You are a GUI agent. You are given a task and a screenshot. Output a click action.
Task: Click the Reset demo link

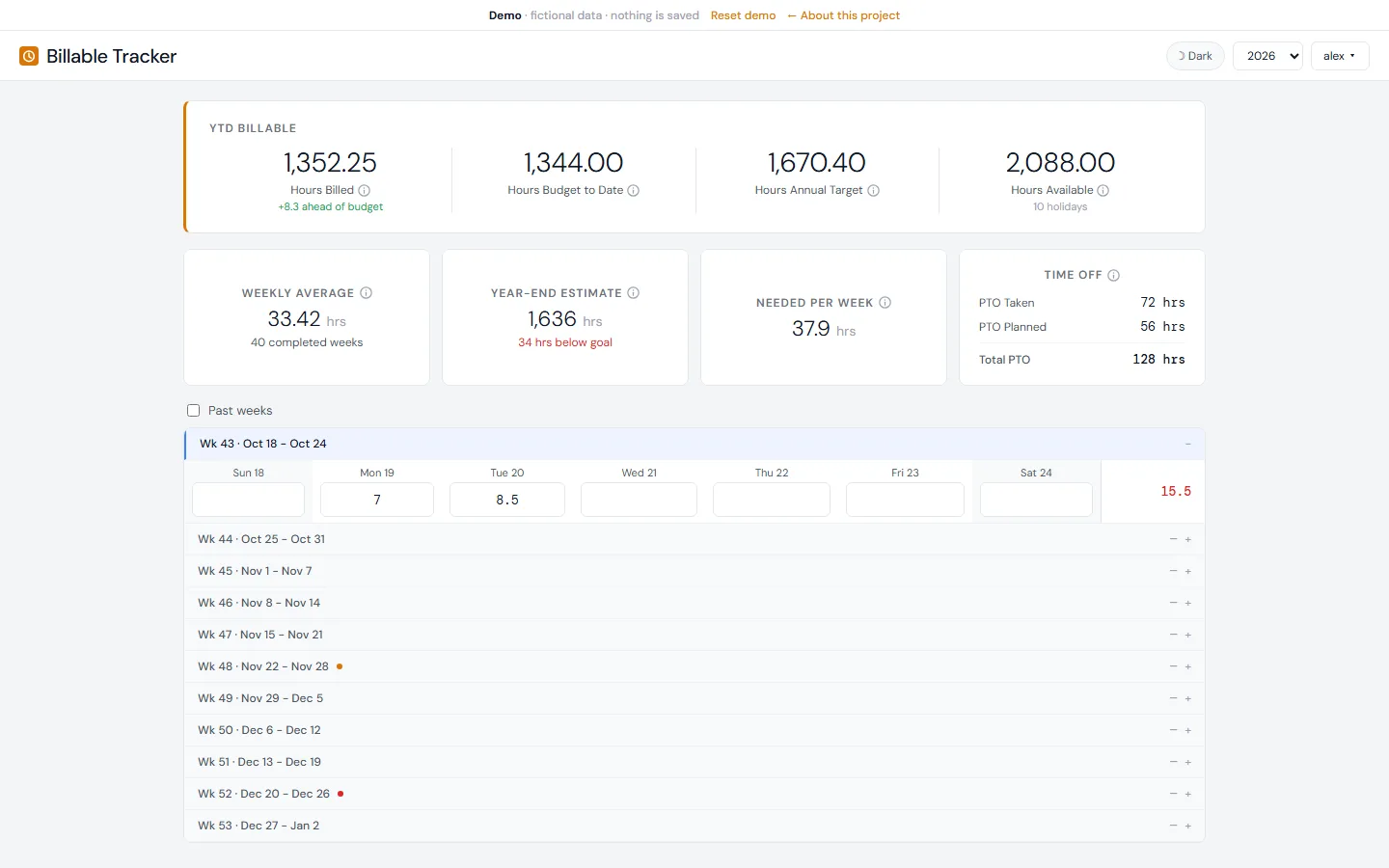coord(743,15)
